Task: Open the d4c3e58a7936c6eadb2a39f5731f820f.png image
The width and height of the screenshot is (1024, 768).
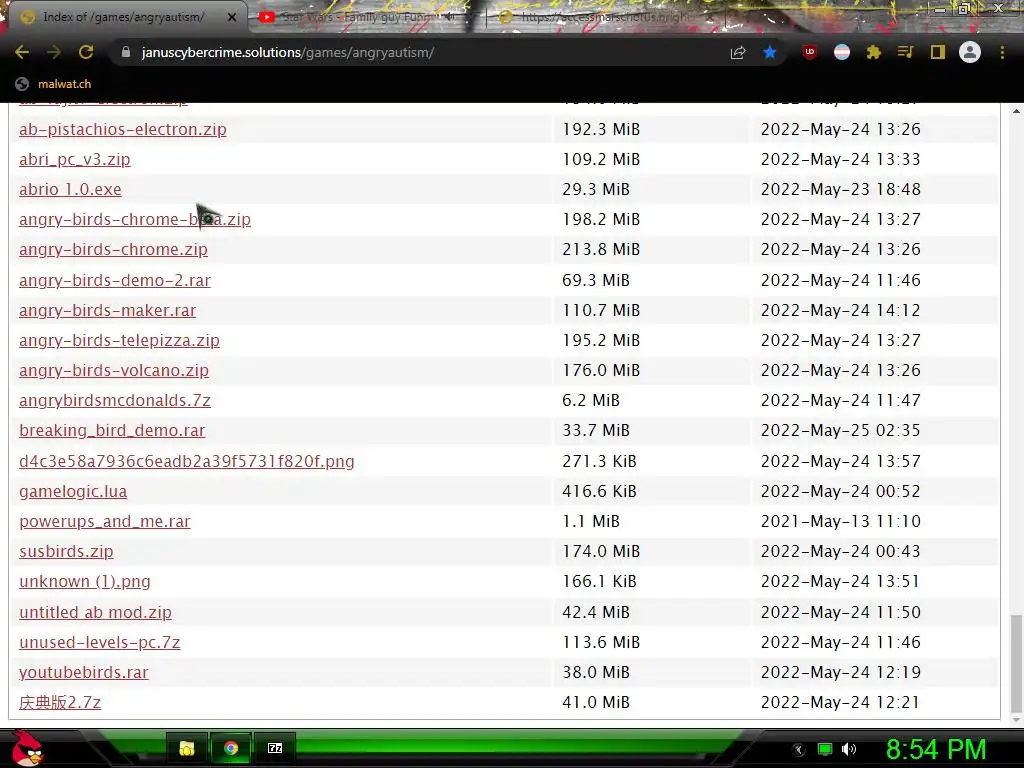Action: coord(186,461)
